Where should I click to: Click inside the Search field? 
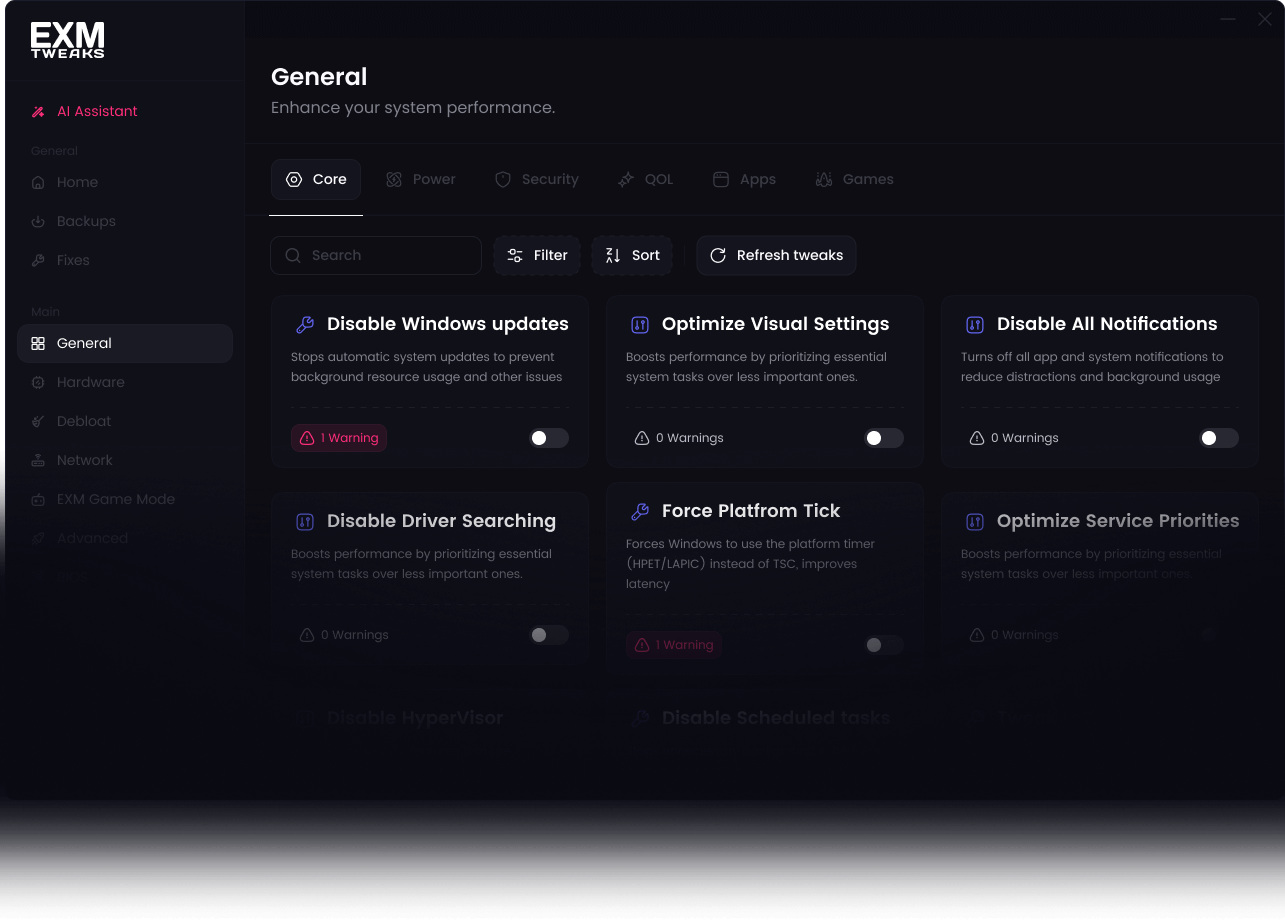pyautogui.click(x=376, y=255)
